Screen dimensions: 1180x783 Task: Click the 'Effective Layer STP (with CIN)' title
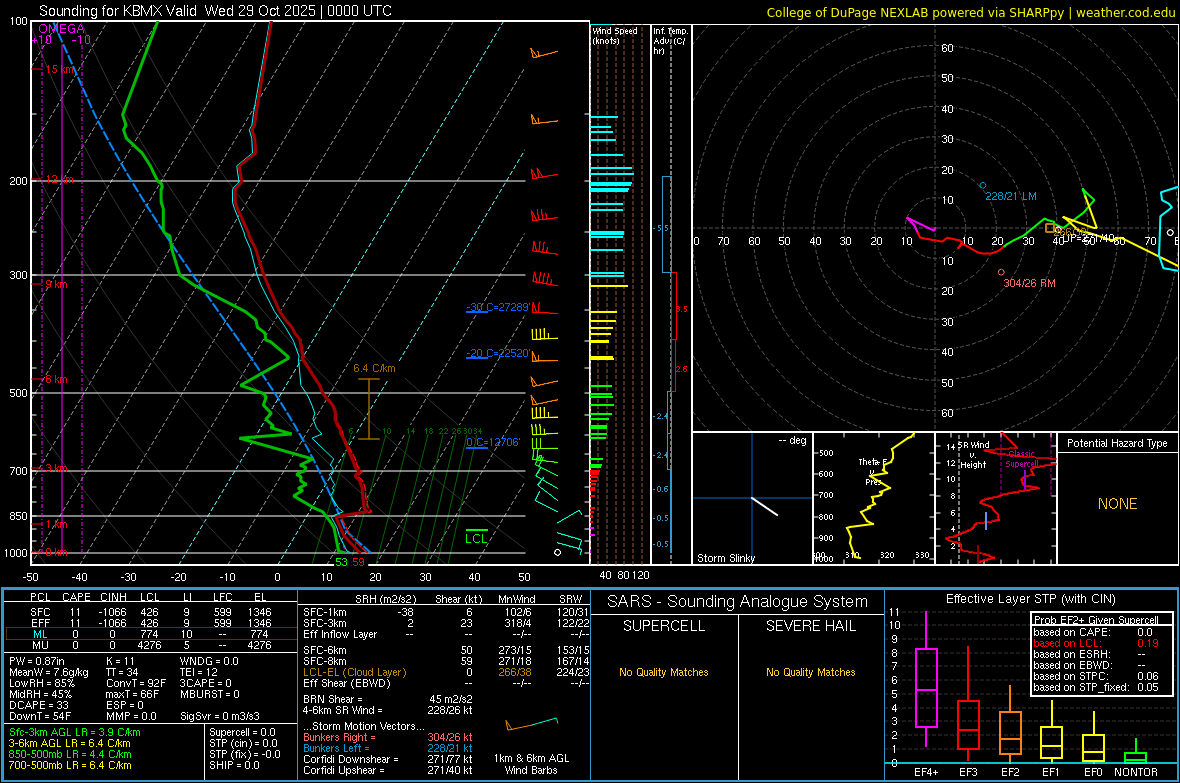point(1030,599)
